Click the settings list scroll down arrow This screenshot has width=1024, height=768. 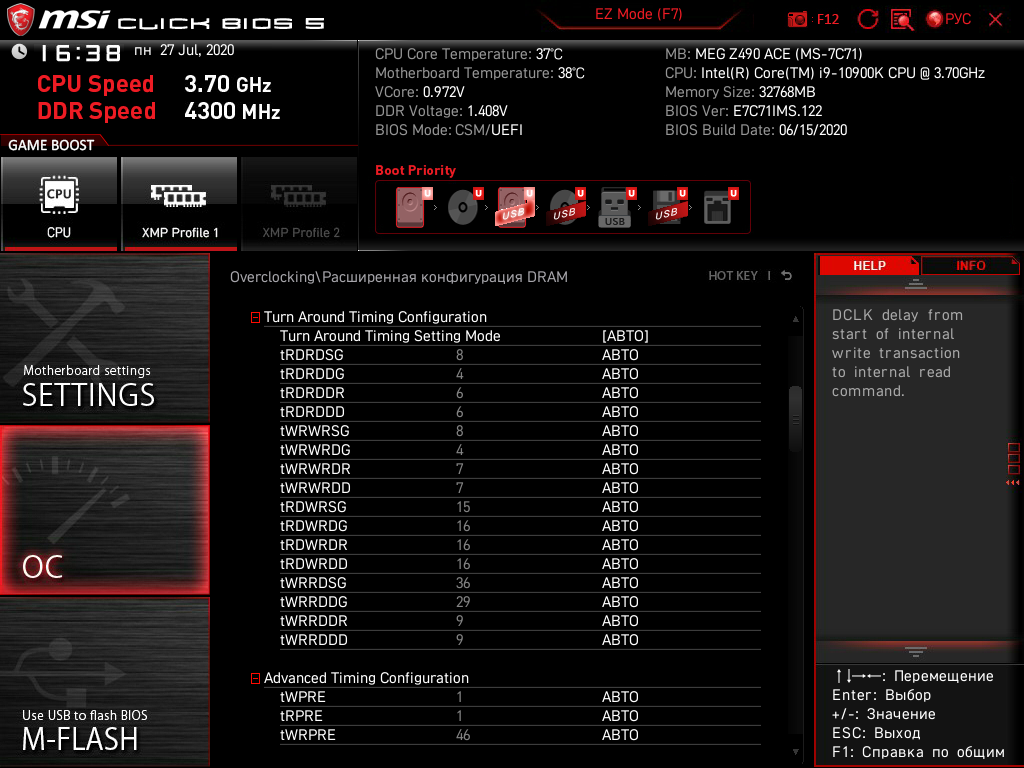795,752
